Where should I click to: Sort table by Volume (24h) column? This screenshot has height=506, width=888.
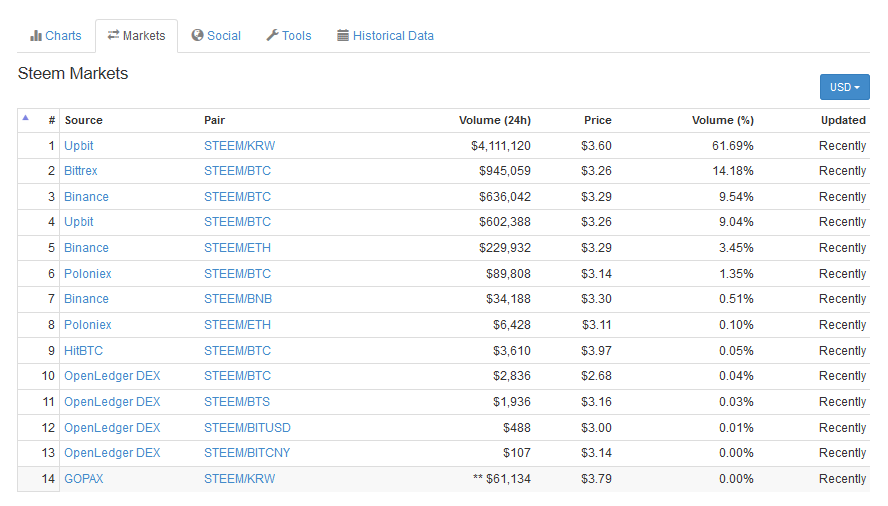click(494, 120)
